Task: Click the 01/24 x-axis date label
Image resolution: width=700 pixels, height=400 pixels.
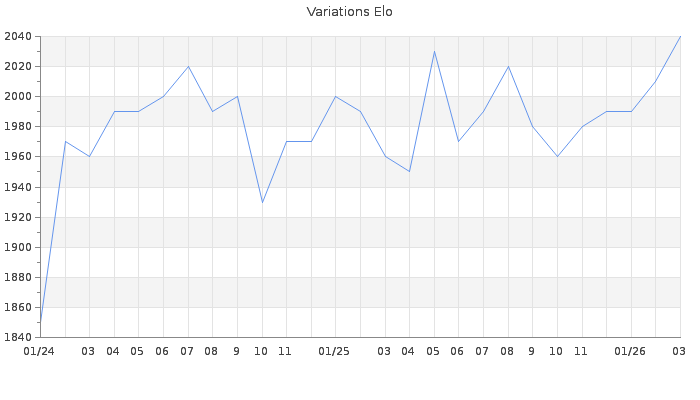Action: click(39, 352)
